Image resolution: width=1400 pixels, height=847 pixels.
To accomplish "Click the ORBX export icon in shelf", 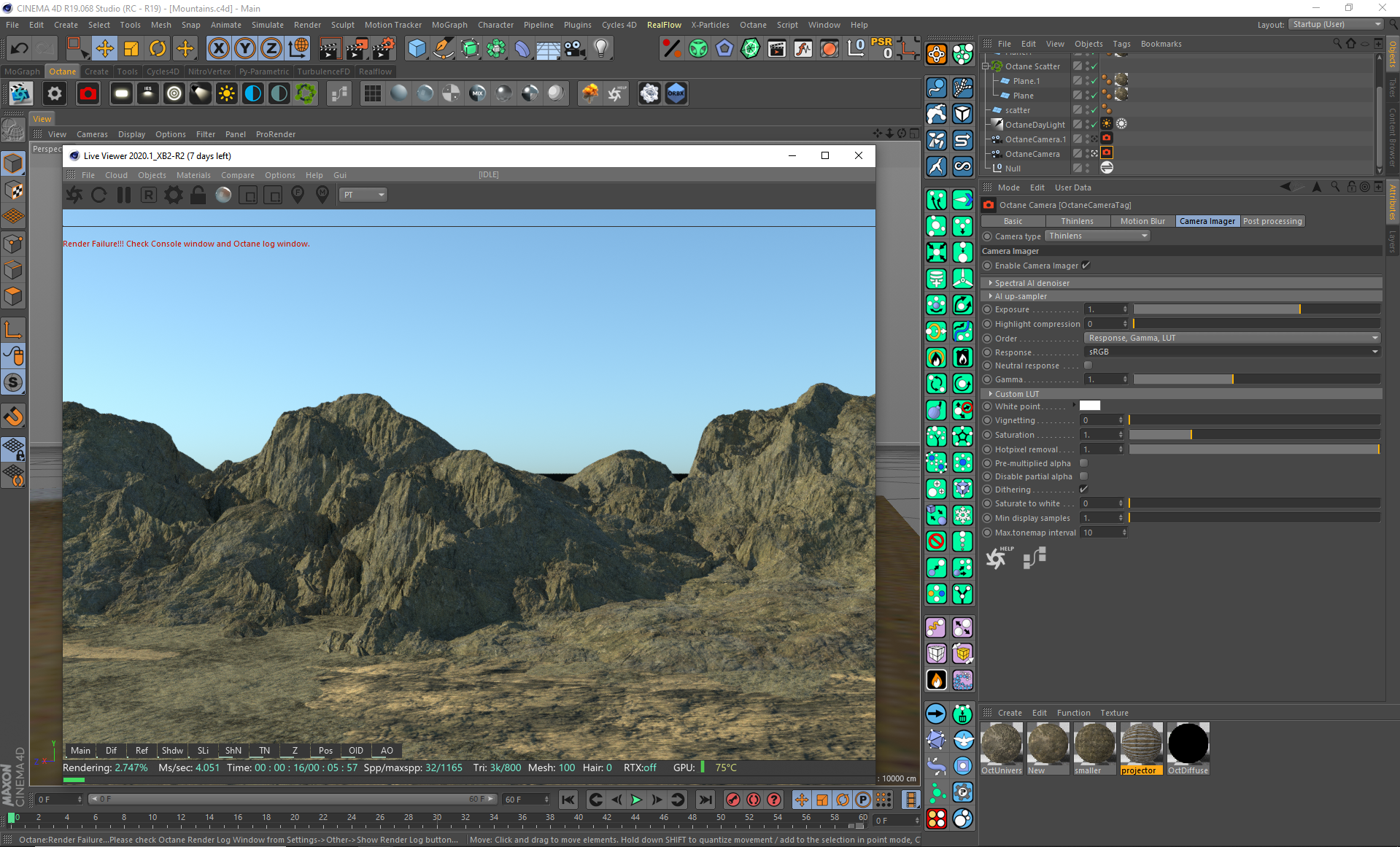I will click(x=676, y=93).
